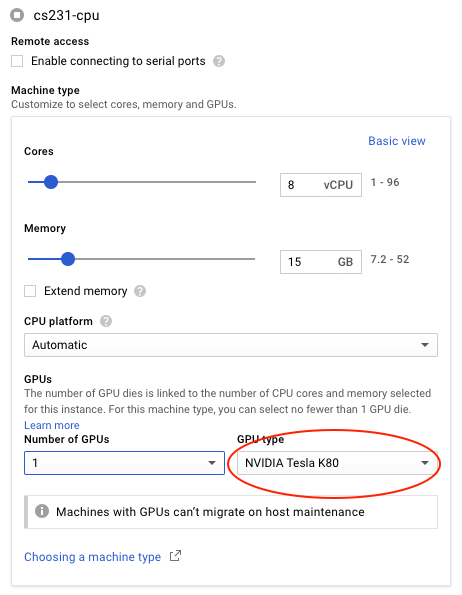Viewport: 462px width, 595px height.
Task: Click the 7.2 - 52 memory range text
Action: (x=390, y=260)
